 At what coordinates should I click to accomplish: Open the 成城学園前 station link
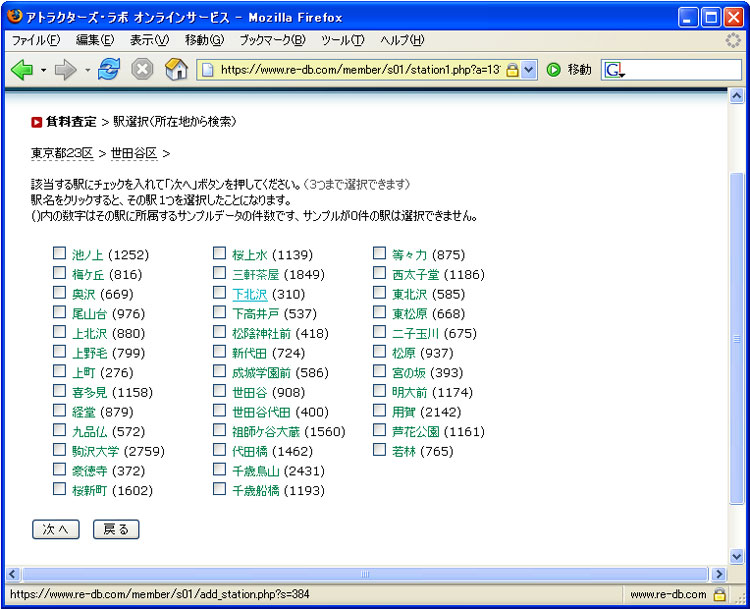[x=261, y=373]
